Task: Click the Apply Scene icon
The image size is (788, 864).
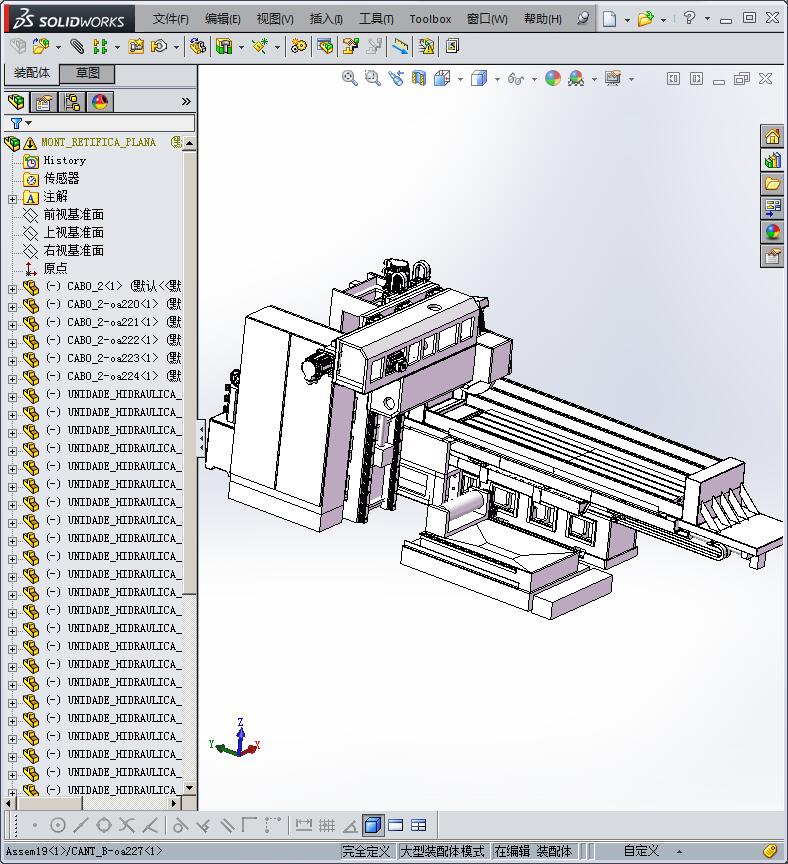Action: (576, 78)
